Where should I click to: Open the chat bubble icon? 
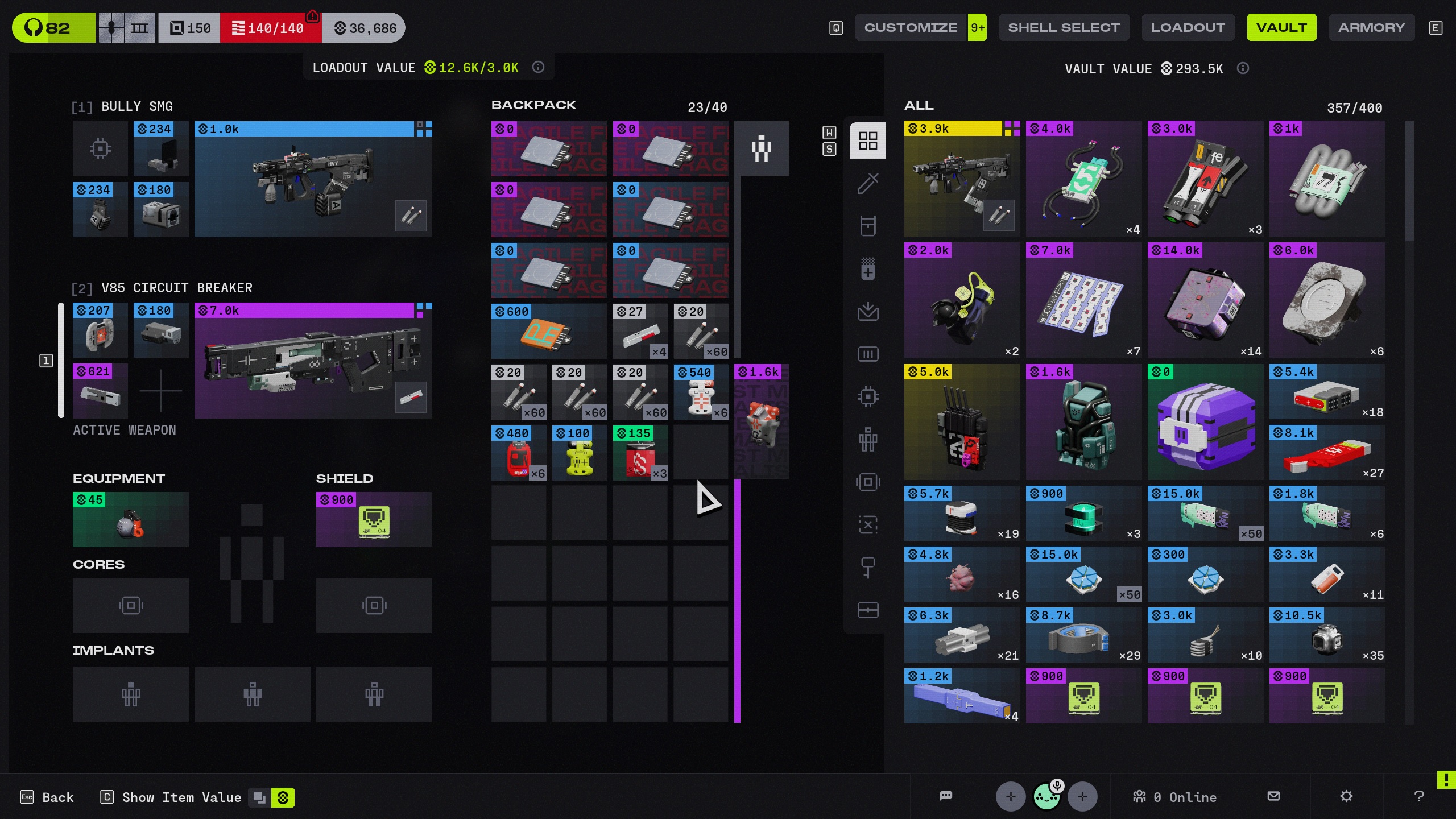[946, 796]
